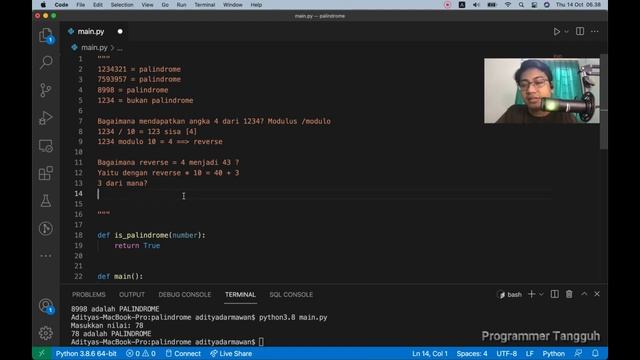The image size is (640, 360).
Task: Open the PROBLEMS panel tab
Action: (x=89, y=294)
